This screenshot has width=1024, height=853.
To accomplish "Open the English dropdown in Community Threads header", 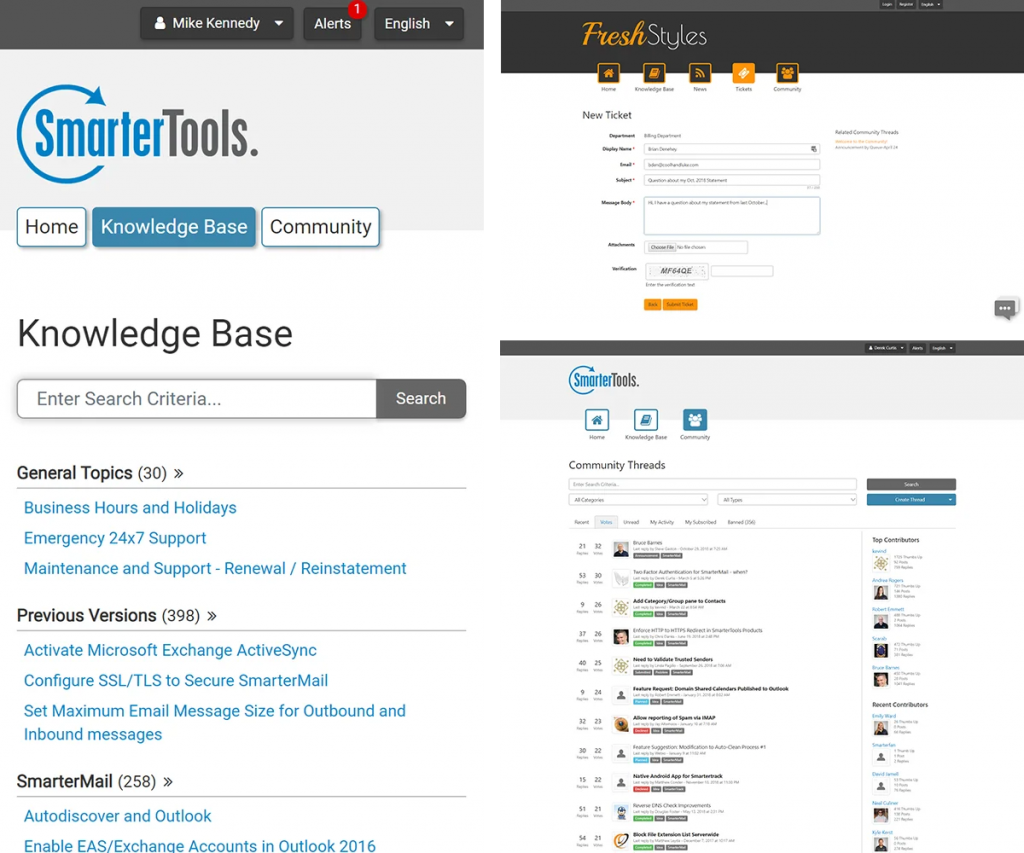I will click(942, 348).
